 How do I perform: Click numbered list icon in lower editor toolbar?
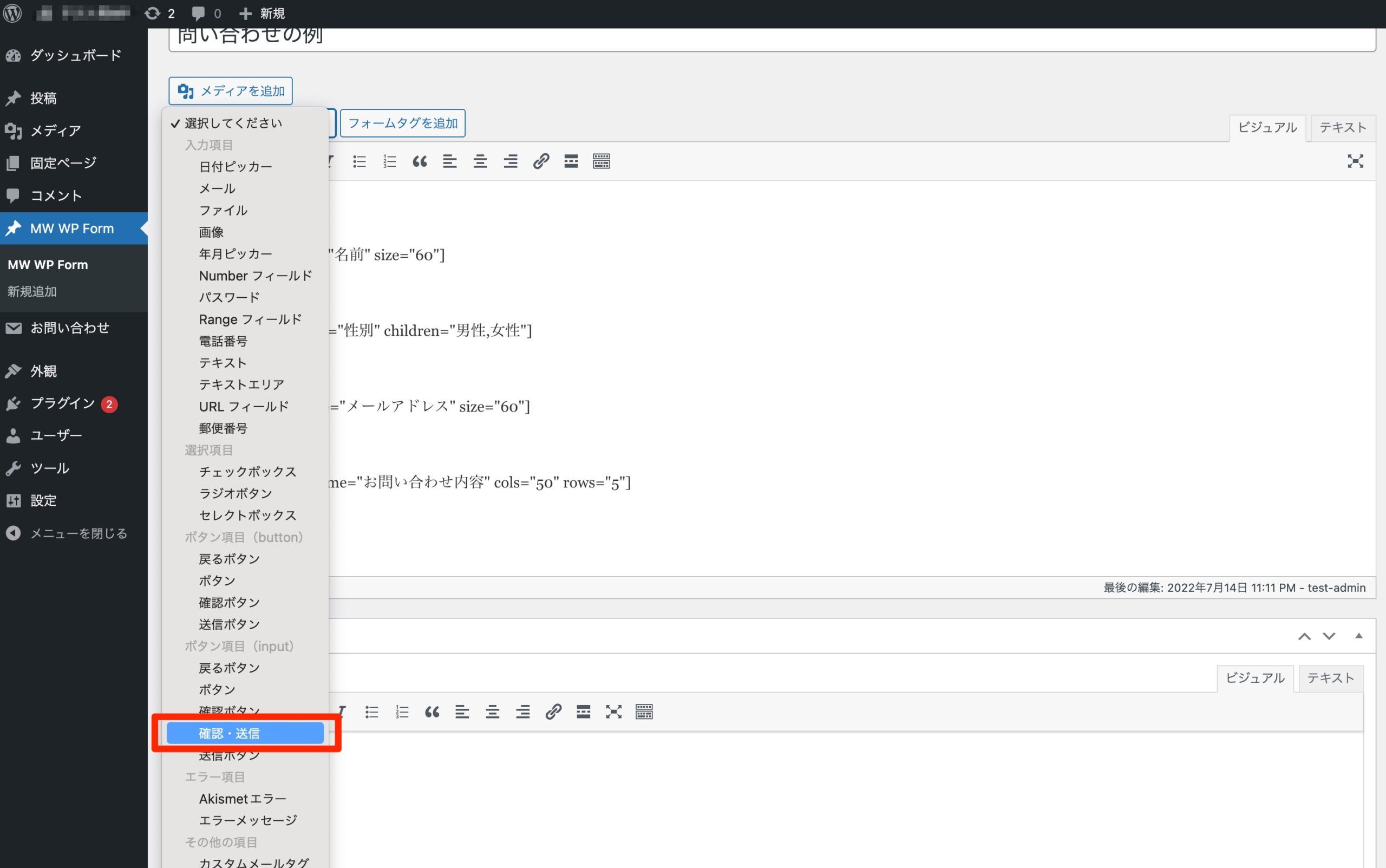click(402, 712)
